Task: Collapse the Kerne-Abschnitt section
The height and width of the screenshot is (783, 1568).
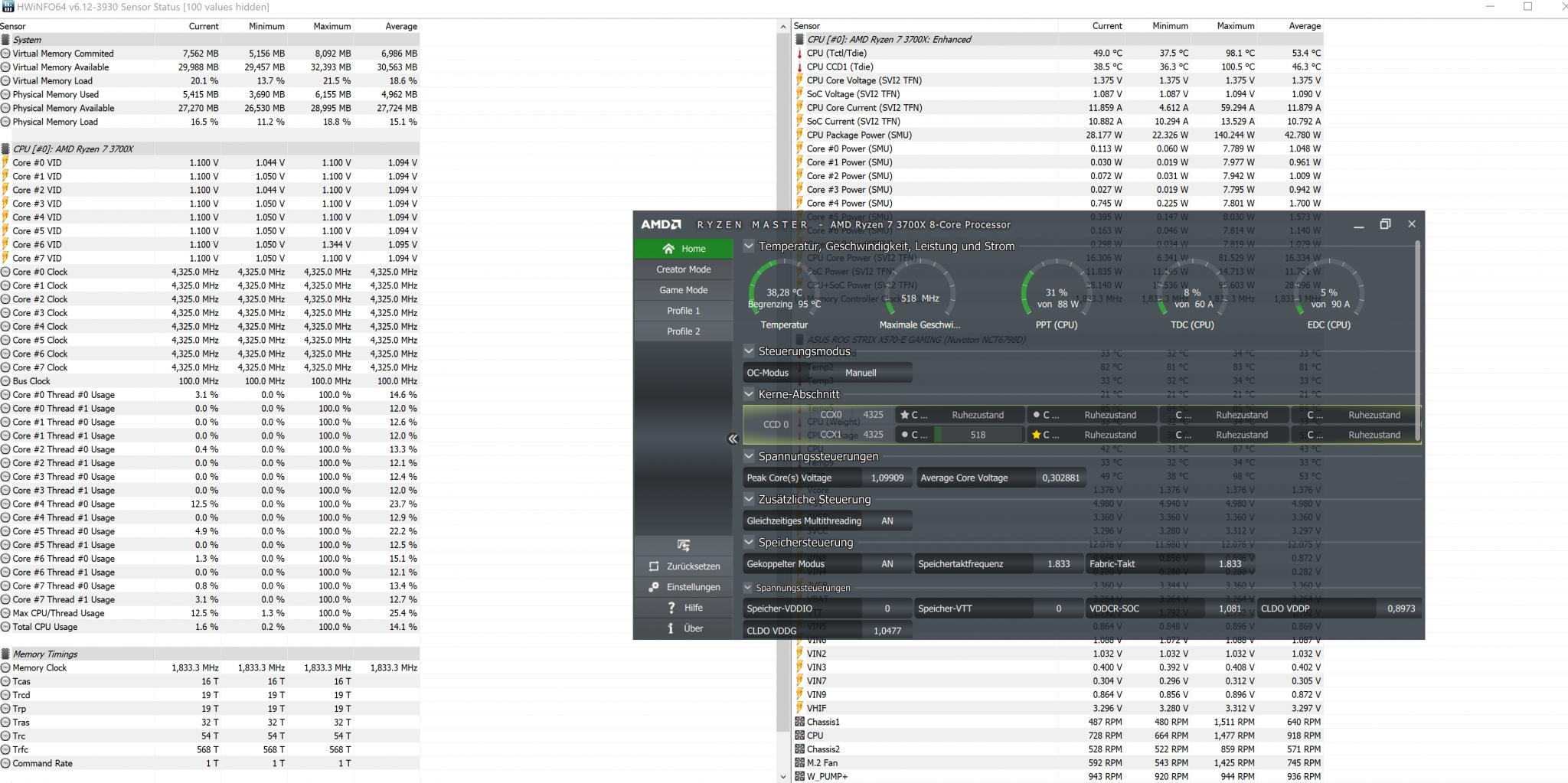Action: pyautogui.click(x=749, y=394)
